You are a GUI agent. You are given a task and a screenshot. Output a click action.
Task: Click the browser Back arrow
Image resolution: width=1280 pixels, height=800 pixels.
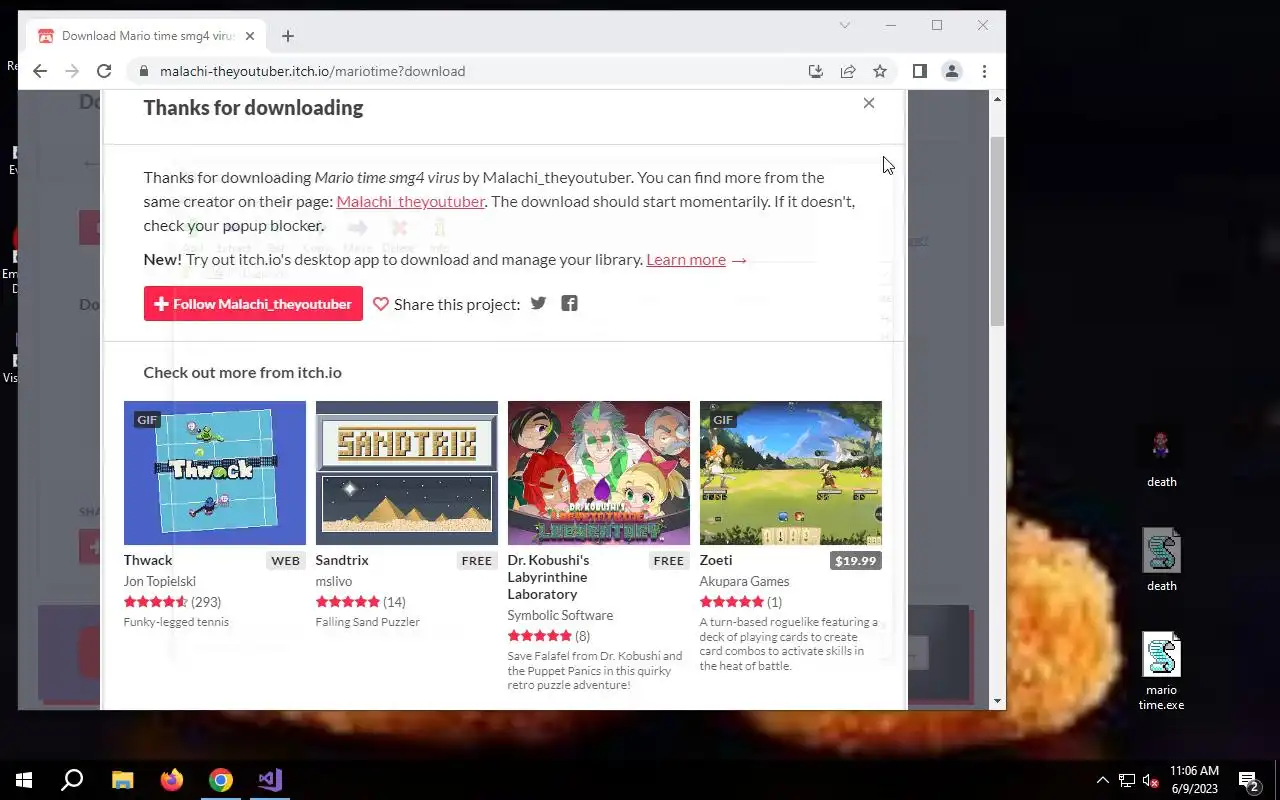point(40,71)
